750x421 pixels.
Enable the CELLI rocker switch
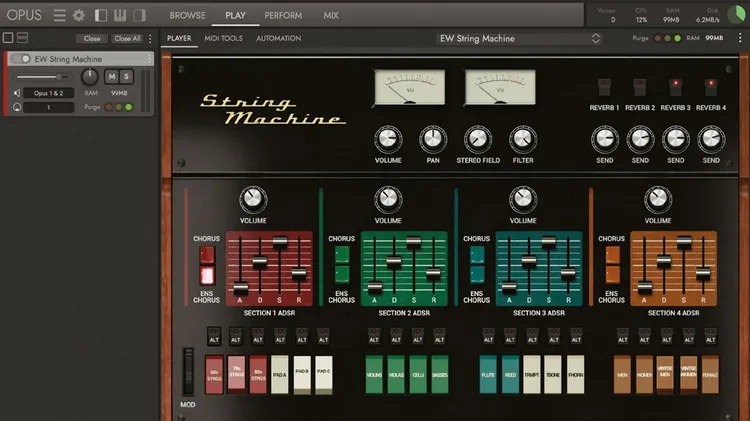tap(418, 375)
